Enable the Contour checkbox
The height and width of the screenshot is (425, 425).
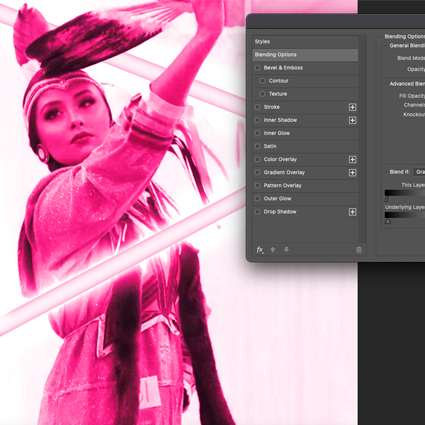(262, 81)
